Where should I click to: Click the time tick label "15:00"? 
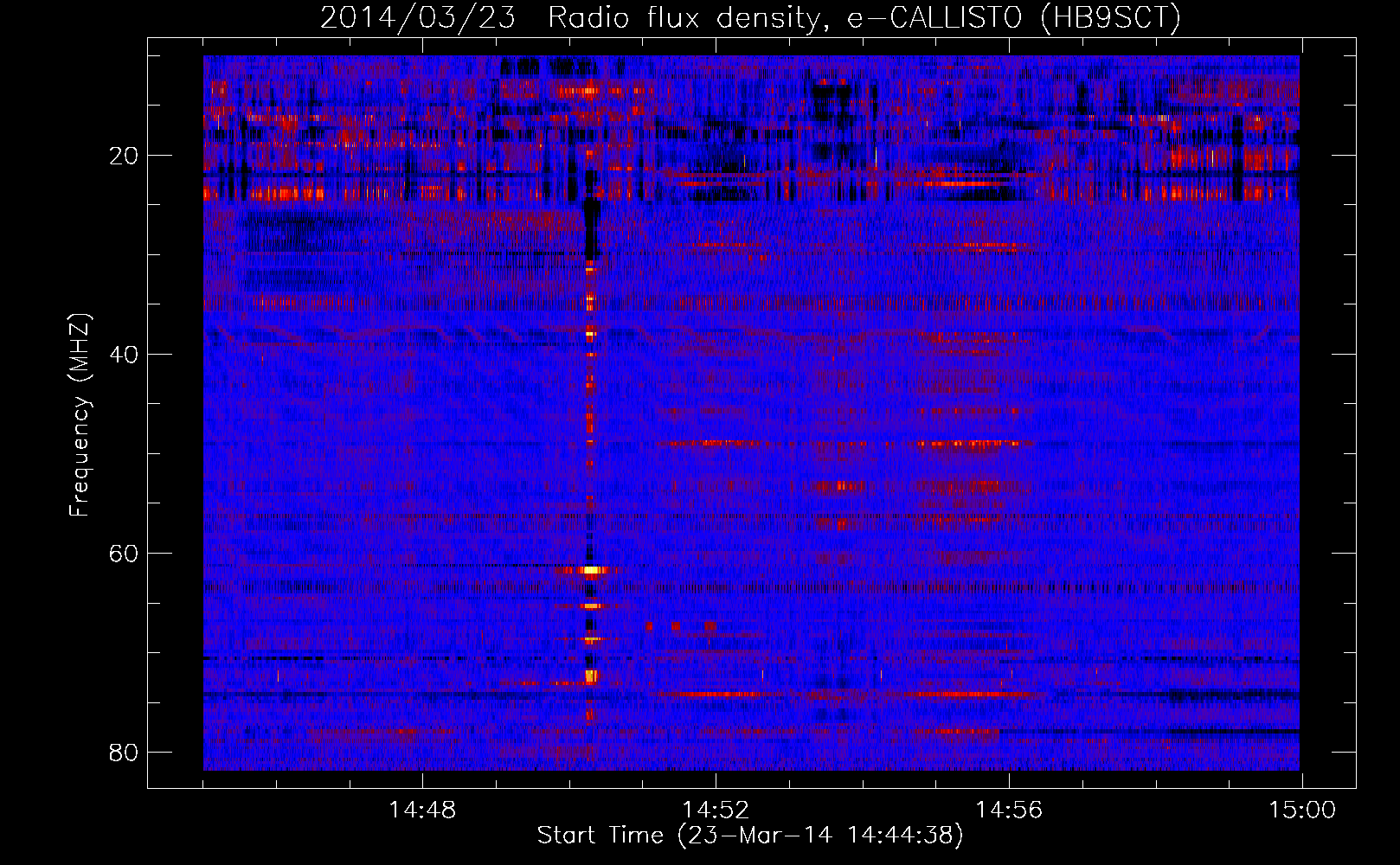click(x=1302, y=811)
